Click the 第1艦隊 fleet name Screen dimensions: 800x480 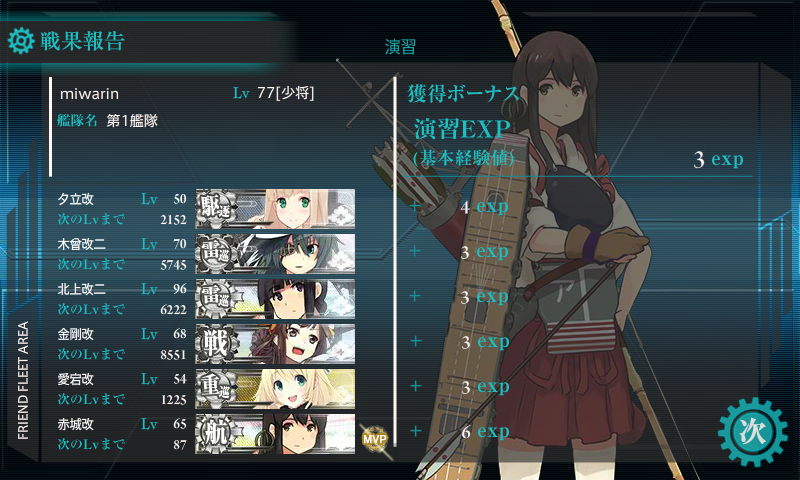pos(132,121)
